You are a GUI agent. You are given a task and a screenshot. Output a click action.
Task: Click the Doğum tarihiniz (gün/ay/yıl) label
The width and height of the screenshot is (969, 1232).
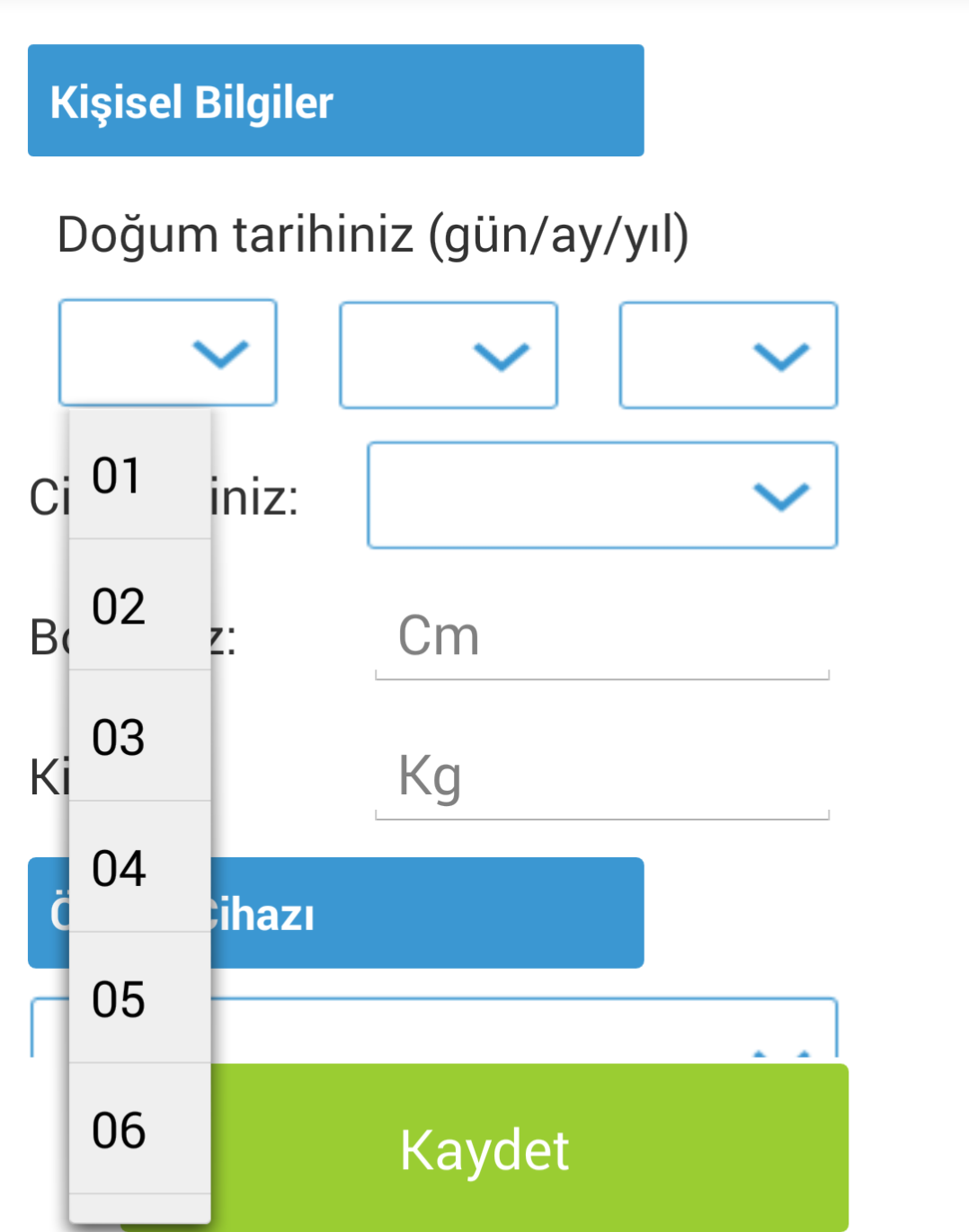click(372, 235)
